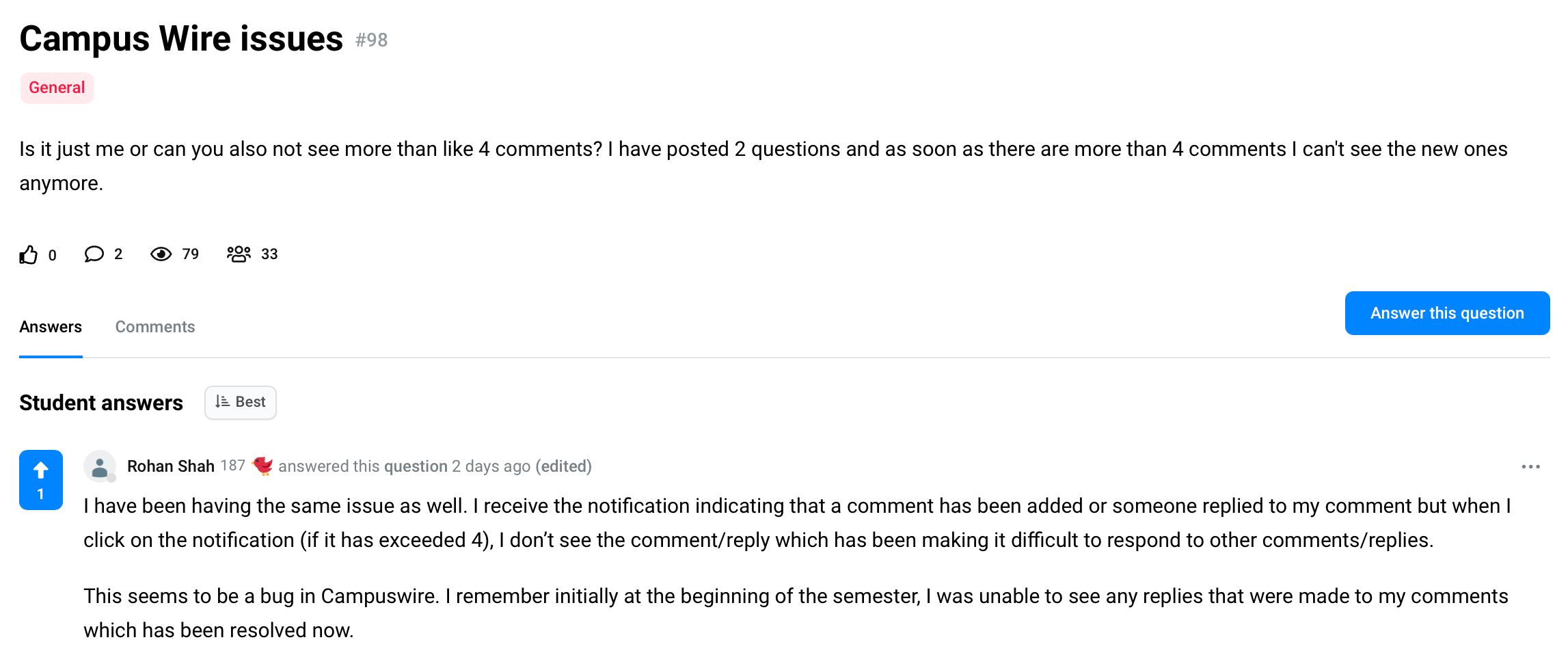The image size is (1568, 655).
Task: Click Answer this question button
Action: tap(1447, 313)
